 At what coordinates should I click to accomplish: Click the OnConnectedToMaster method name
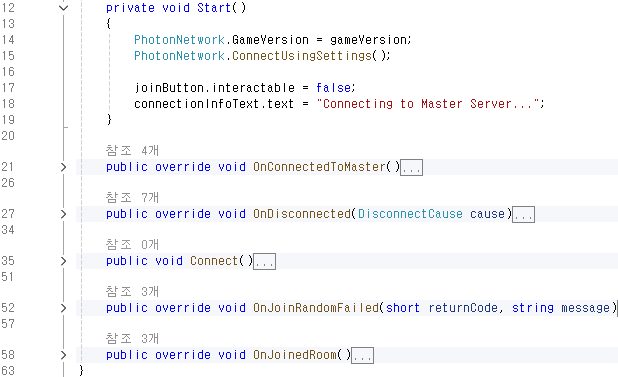(319, 167)
